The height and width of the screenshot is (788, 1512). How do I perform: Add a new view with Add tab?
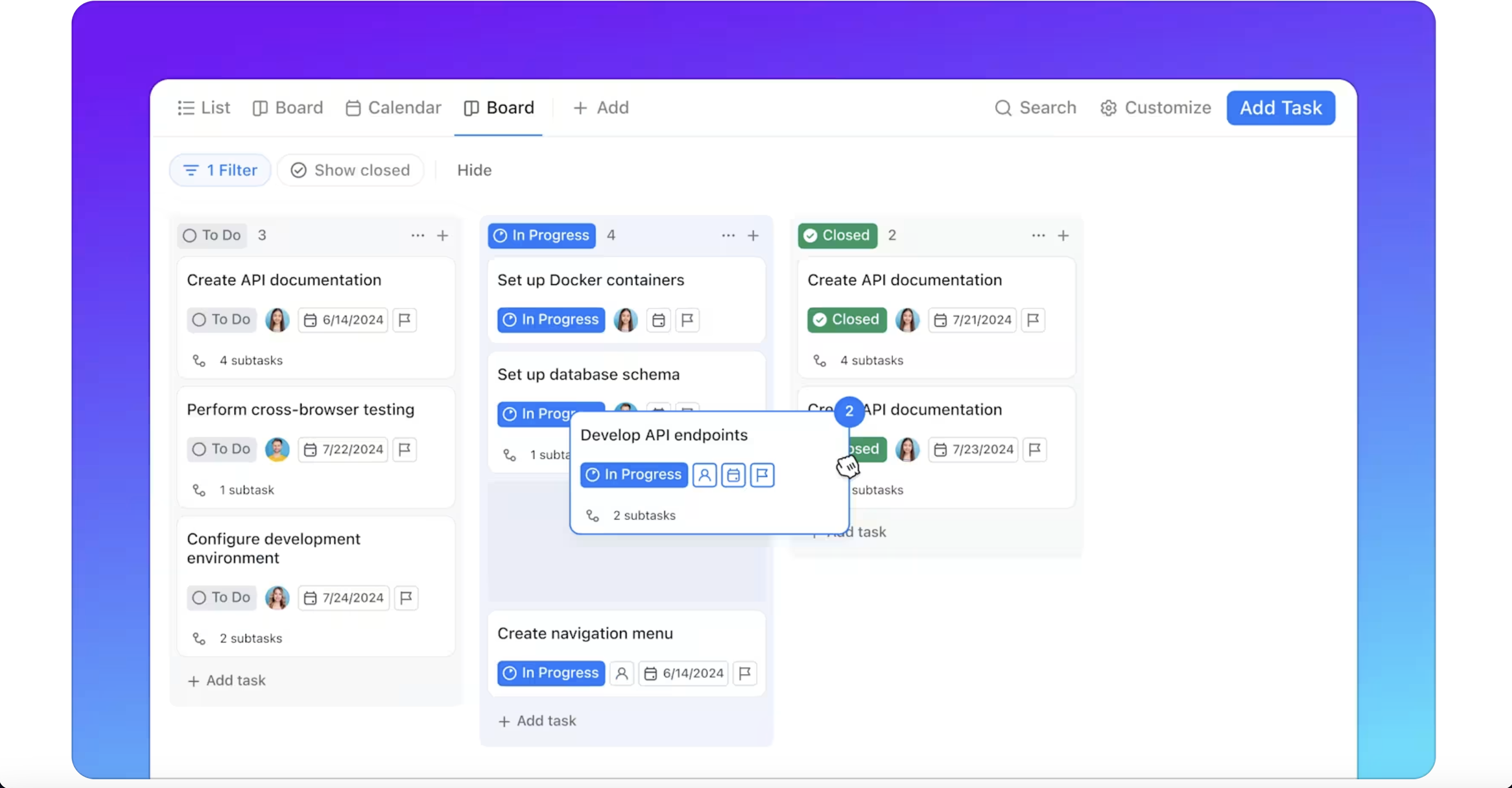click(x=600, y=108)
